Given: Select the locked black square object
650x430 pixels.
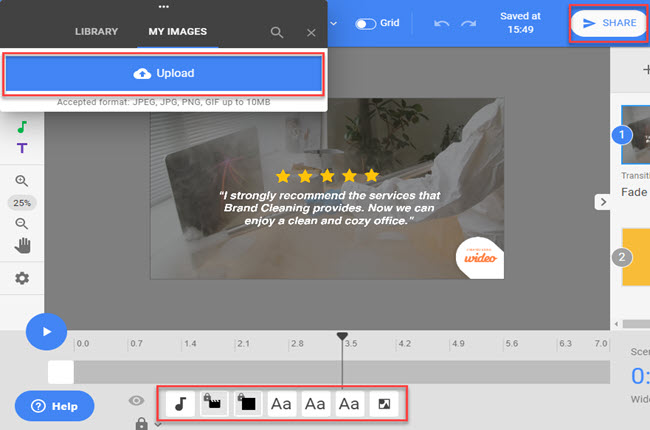Looking at the screenshot, I should point(248,403).
